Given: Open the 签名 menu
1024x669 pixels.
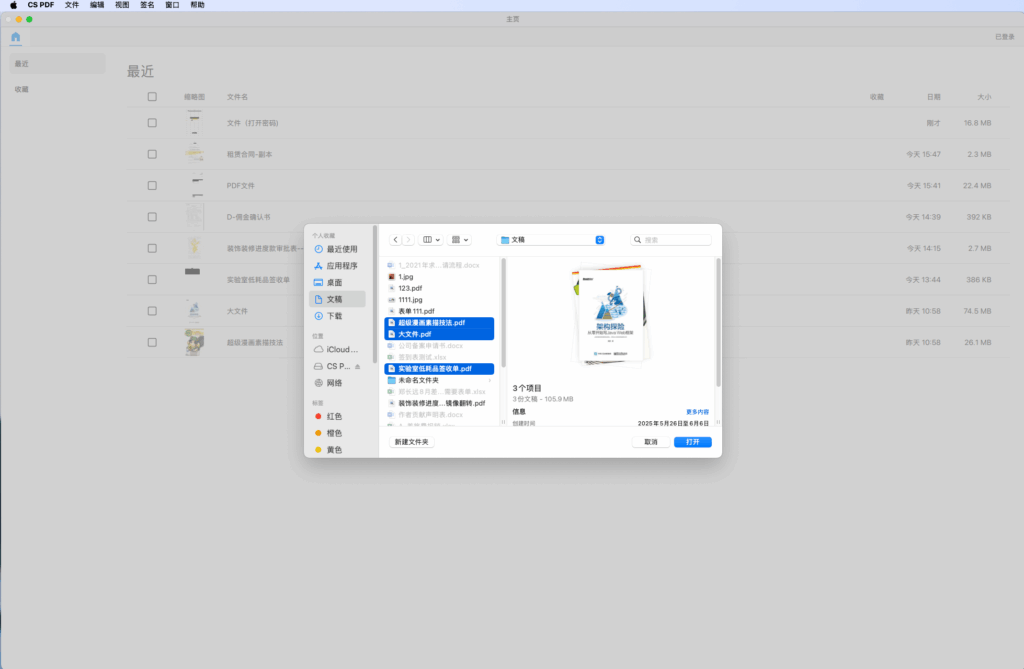Looking at the screenshot, I should tap(148, 5).
